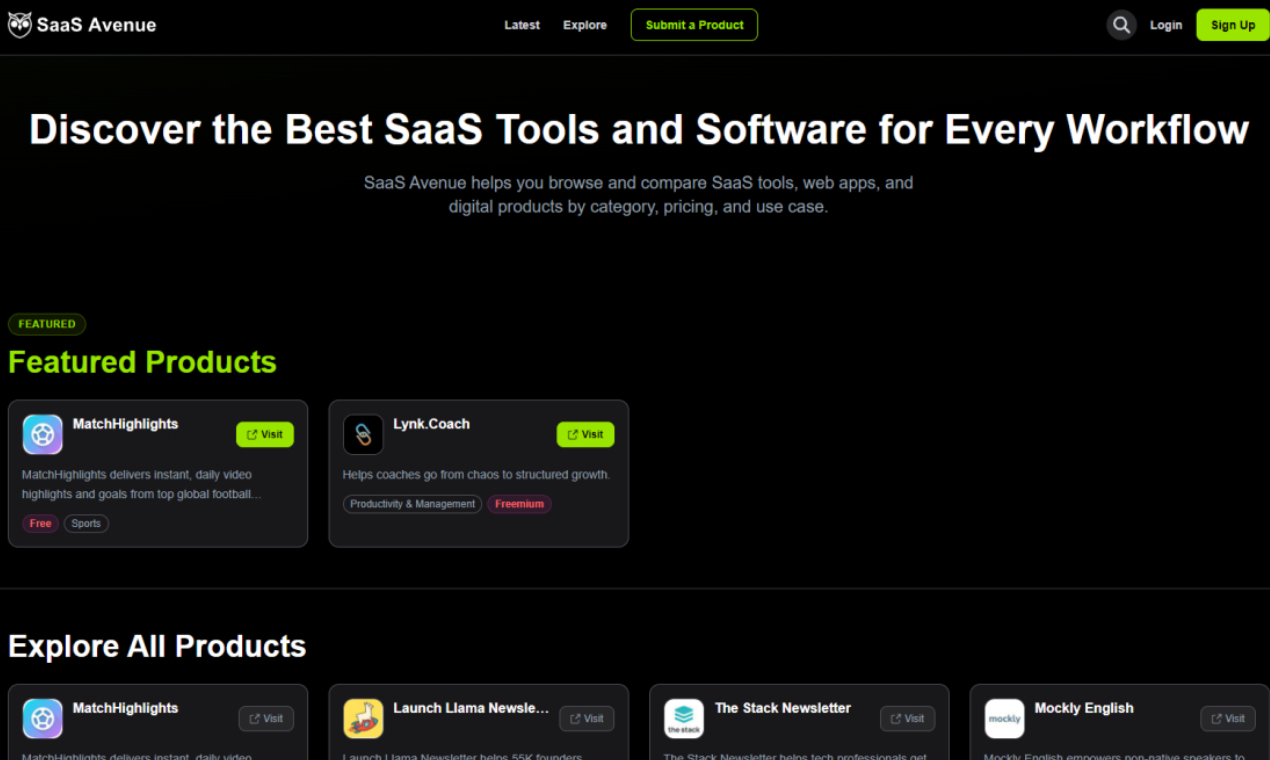Click Visit on Launch Llama Newsletter card

pyautogui.click(x=587, y=719)
